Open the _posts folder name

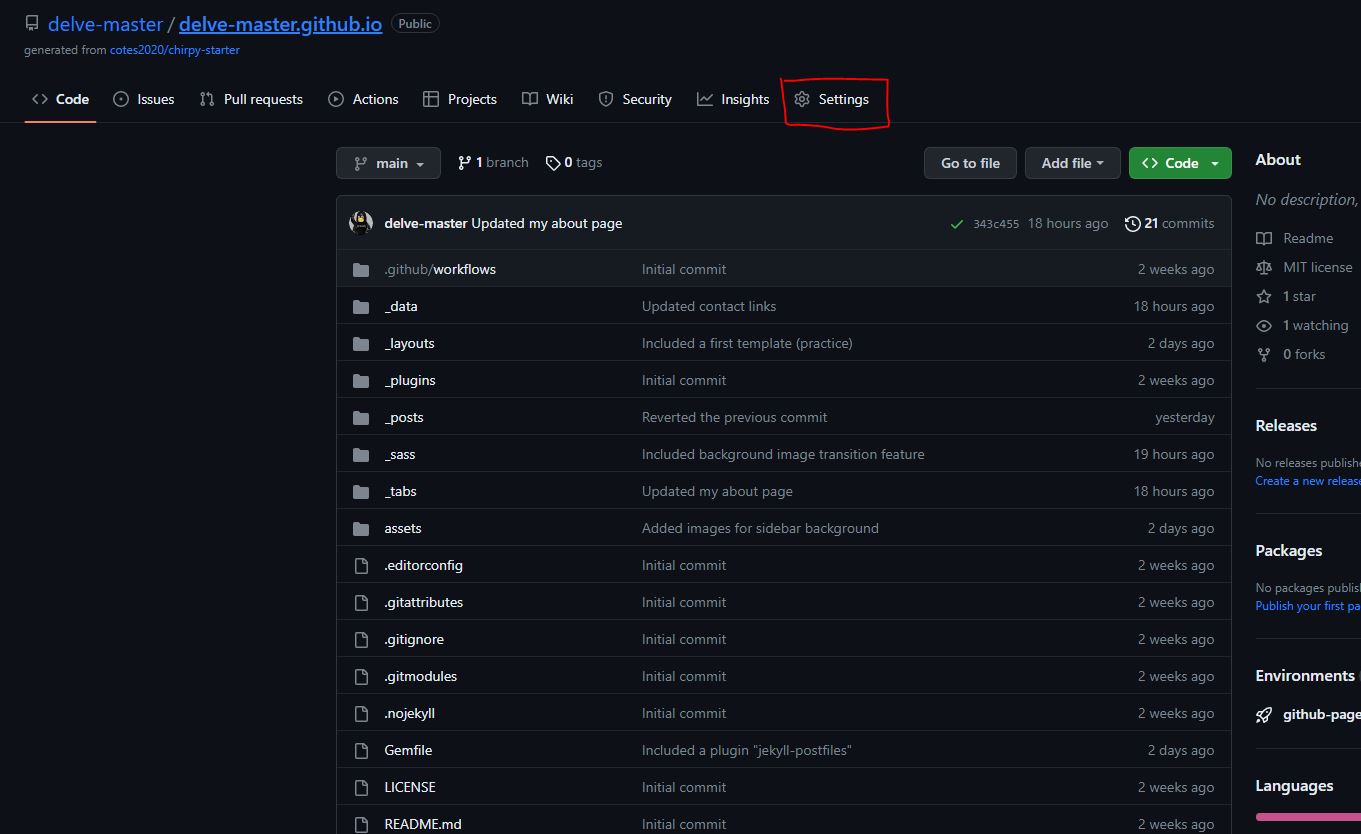[404, 417]
